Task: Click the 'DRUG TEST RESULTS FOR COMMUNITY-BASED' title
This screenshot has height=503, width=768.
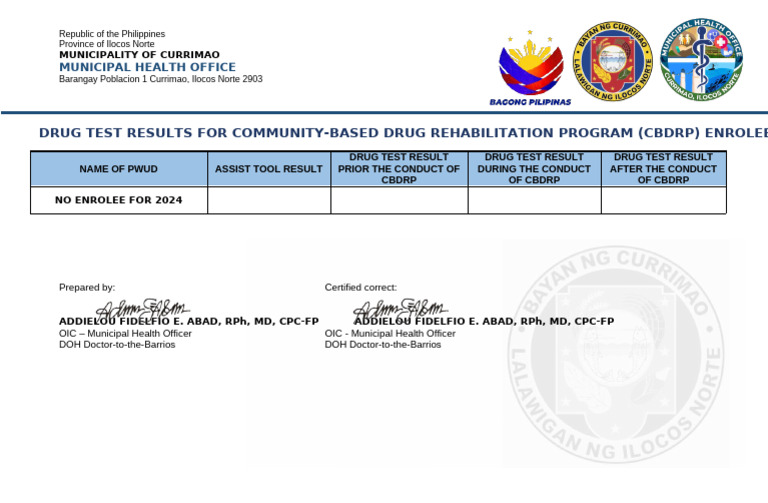Action: [x=403, y=133]
